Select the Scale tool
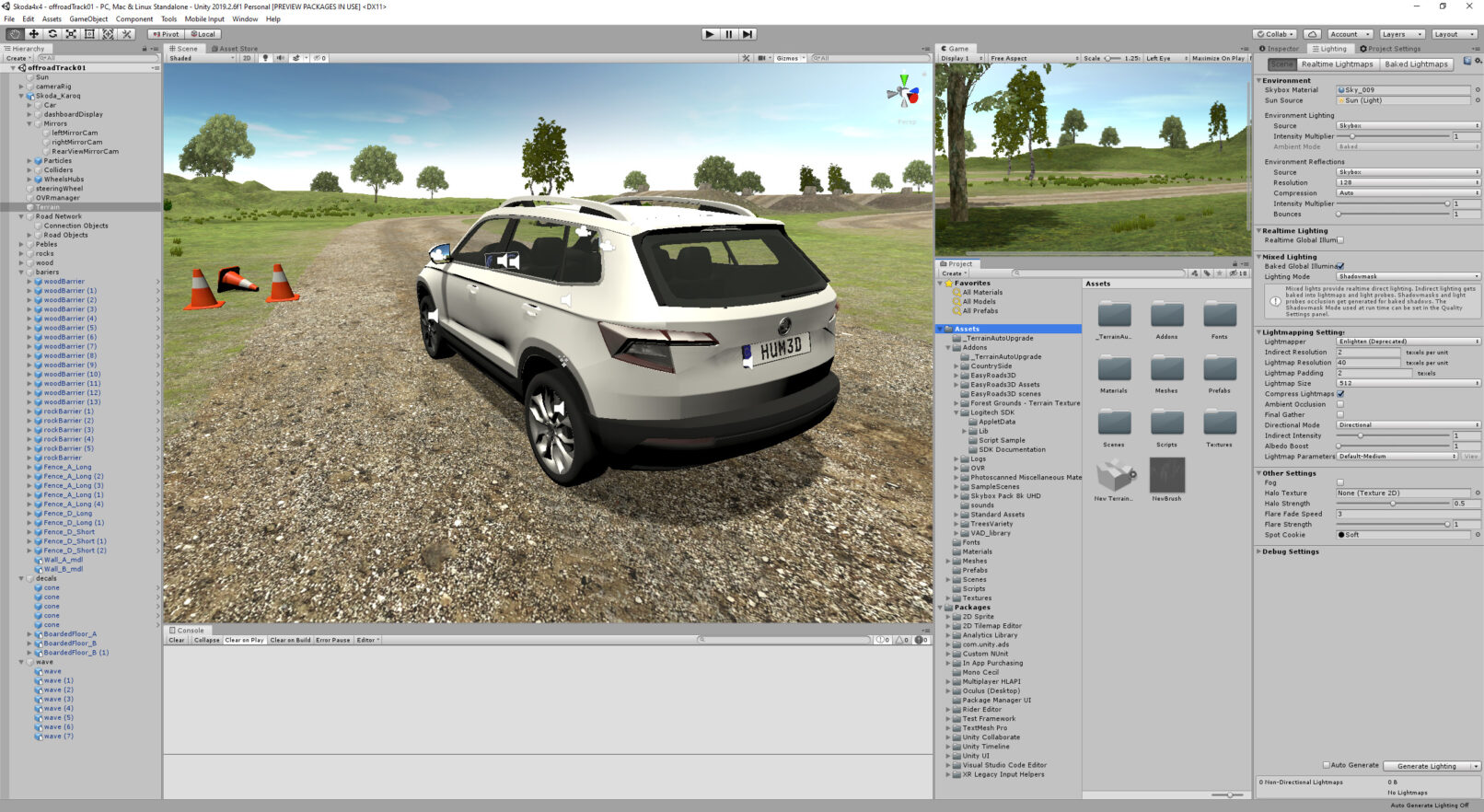The image size is (1484, 812). 71,34
